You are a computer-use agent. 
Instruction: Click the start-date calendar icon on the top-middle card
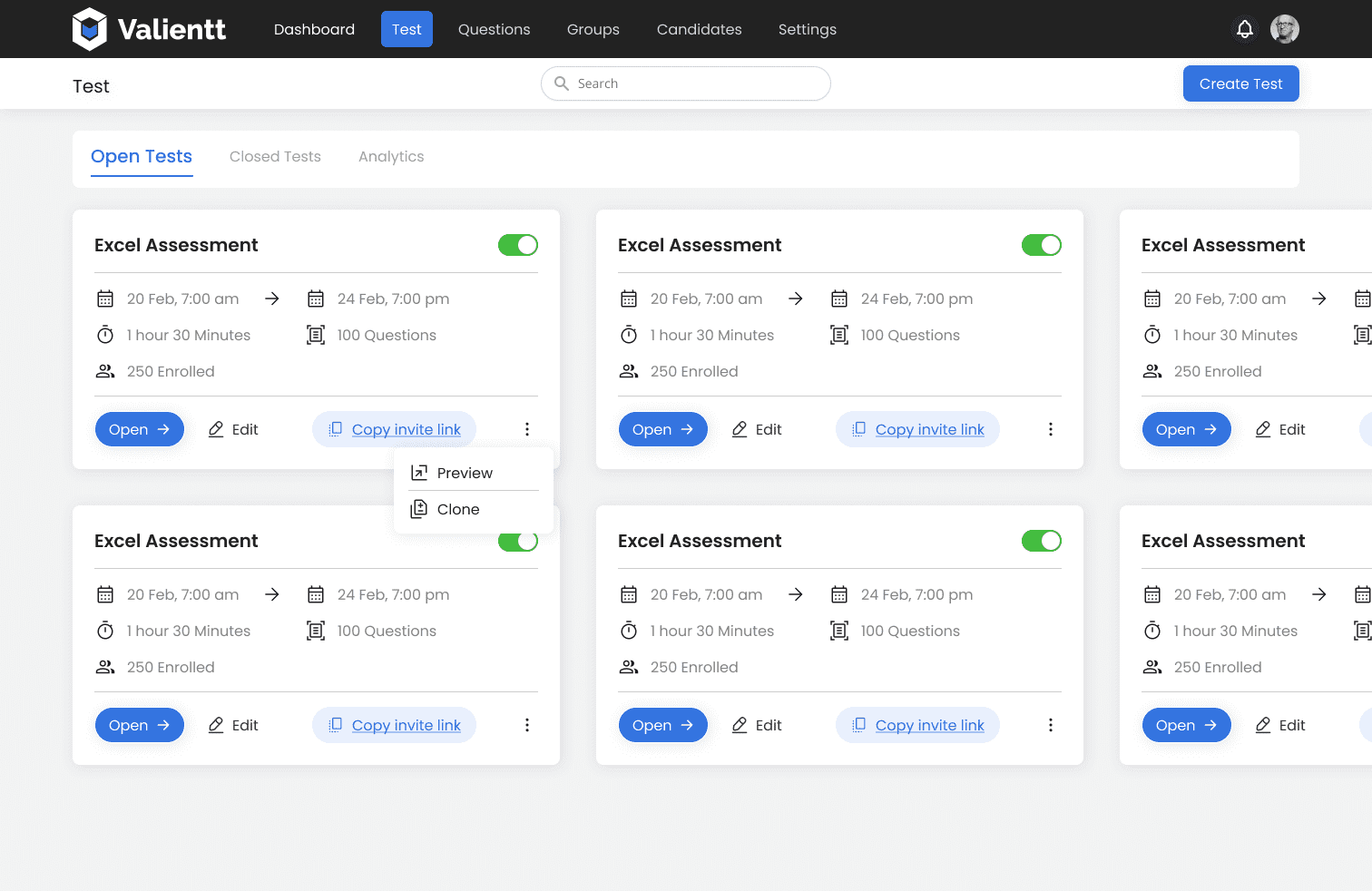629,299
